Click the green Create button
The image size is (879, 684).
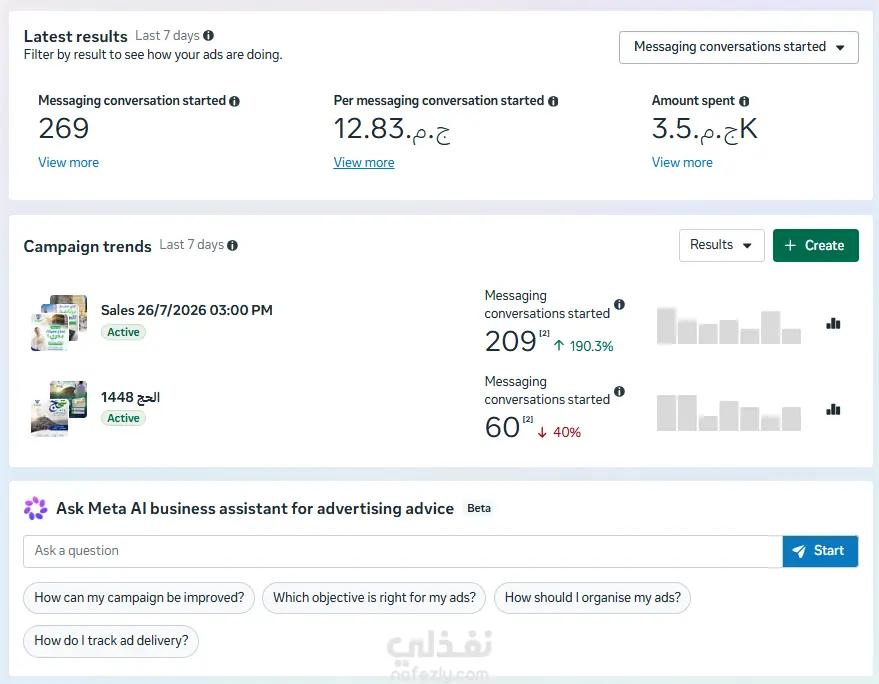816,245
